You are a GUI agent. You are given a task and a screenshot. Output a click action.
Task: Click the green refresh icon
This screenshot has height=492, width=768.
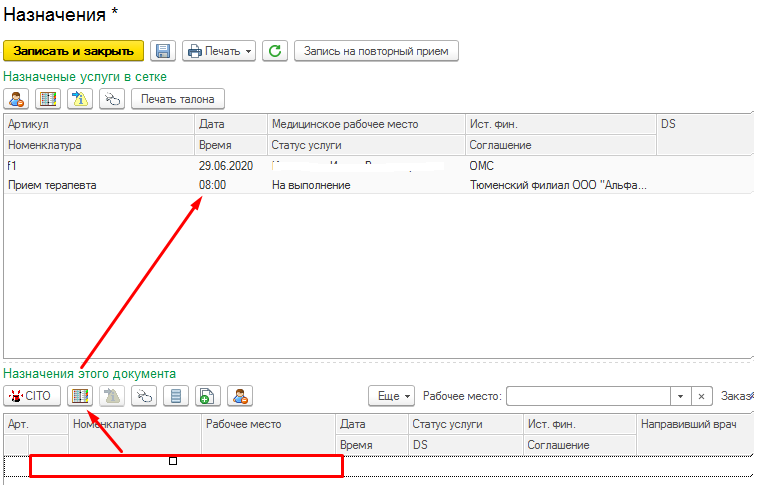click(x=275, y=51)
